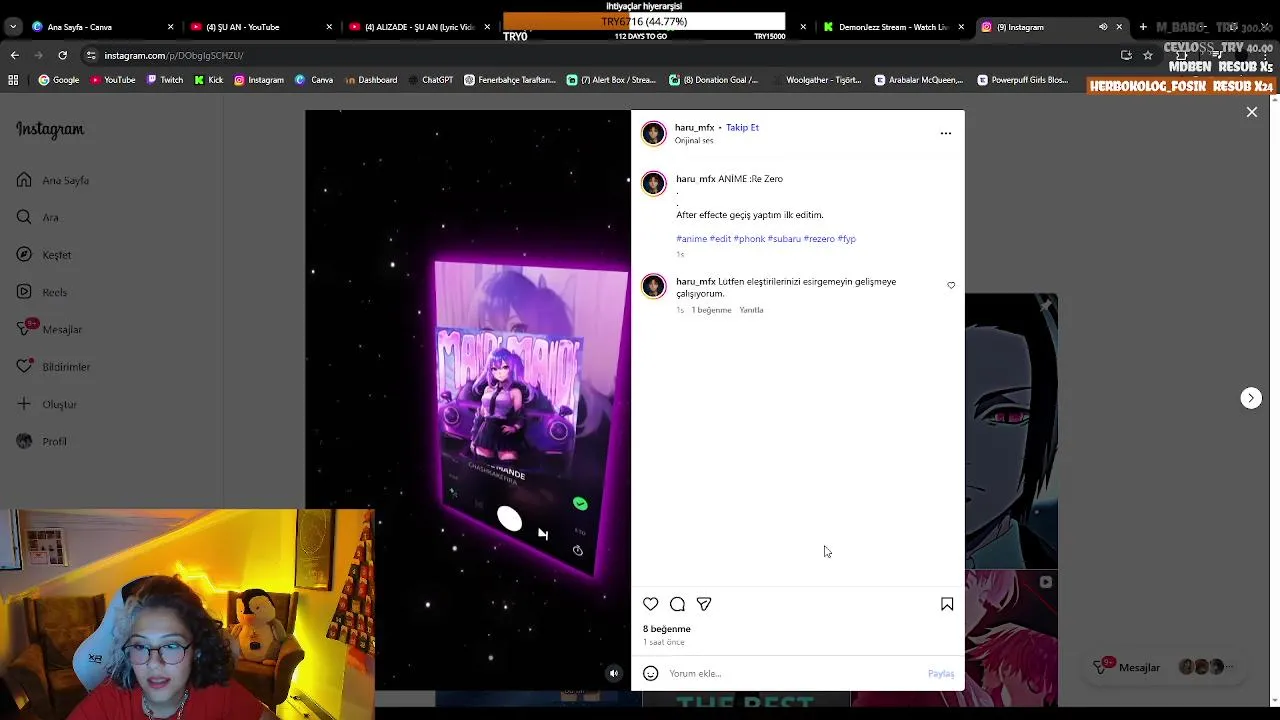Go to next post with right arrow
Image resolution: width=1280 pixels, height=720 pixels.
(1251, 398)
